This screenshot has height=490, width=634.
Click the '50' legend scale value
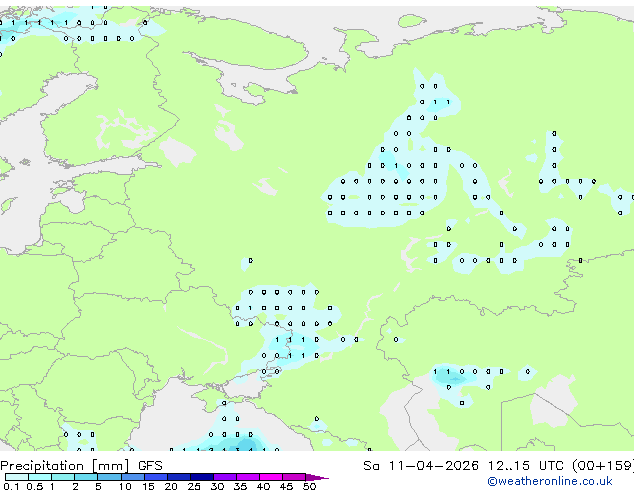pos(309,486)
